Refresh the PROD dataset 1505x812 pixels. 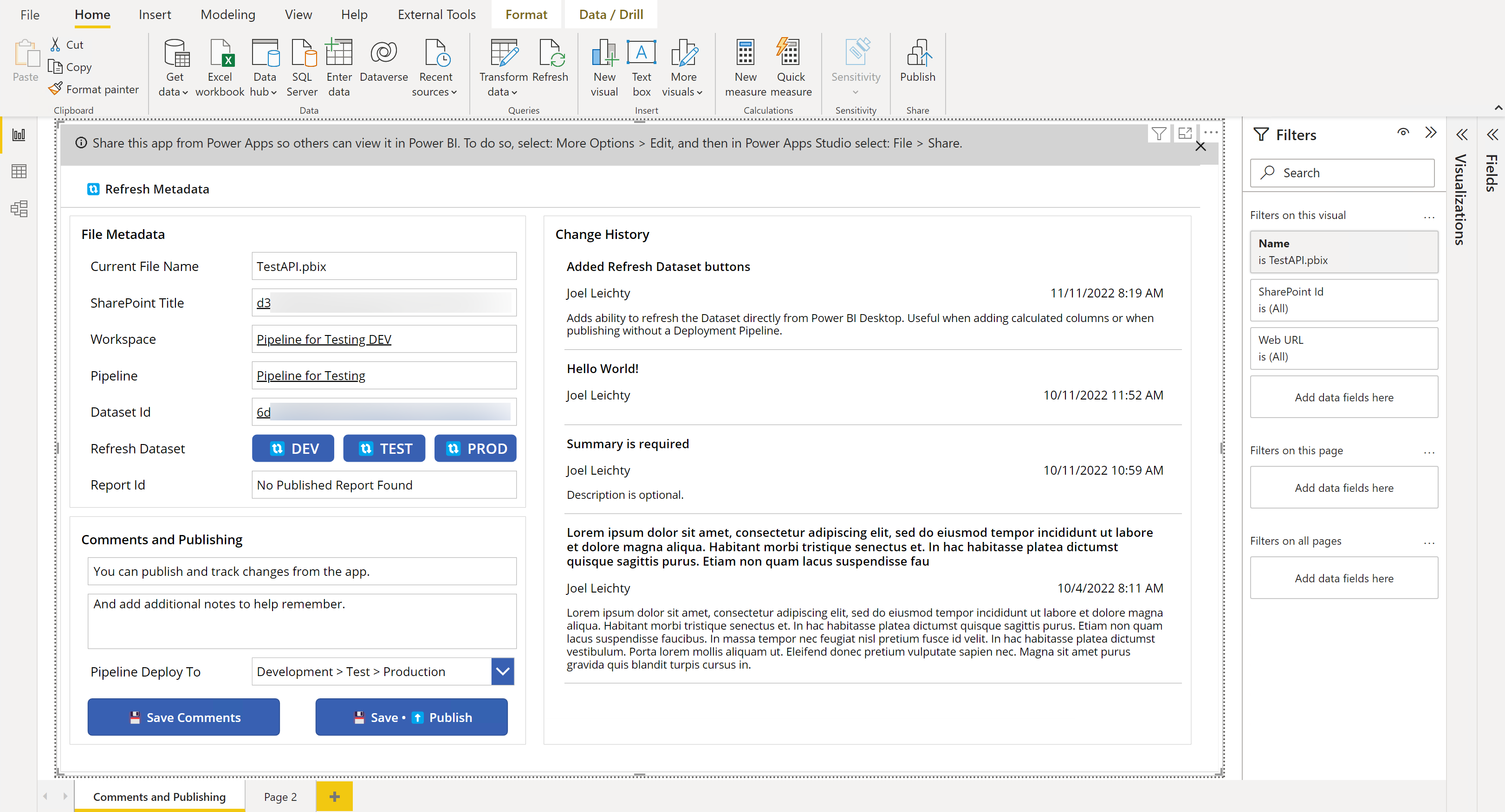tap(475, 449)
